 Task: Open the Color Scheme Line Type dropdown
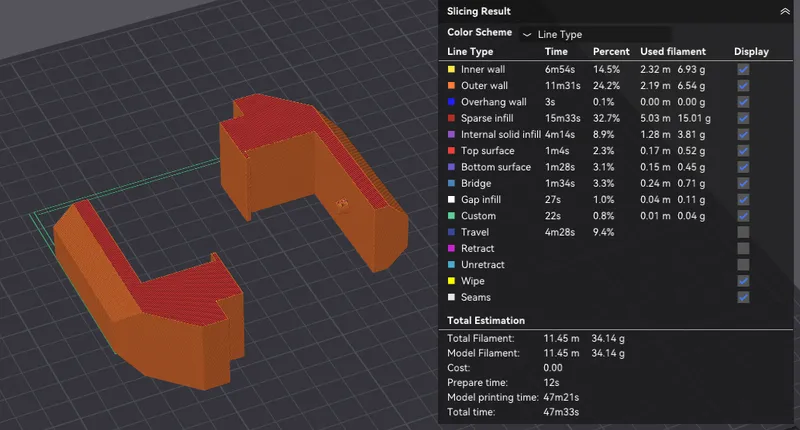[595, 34]
